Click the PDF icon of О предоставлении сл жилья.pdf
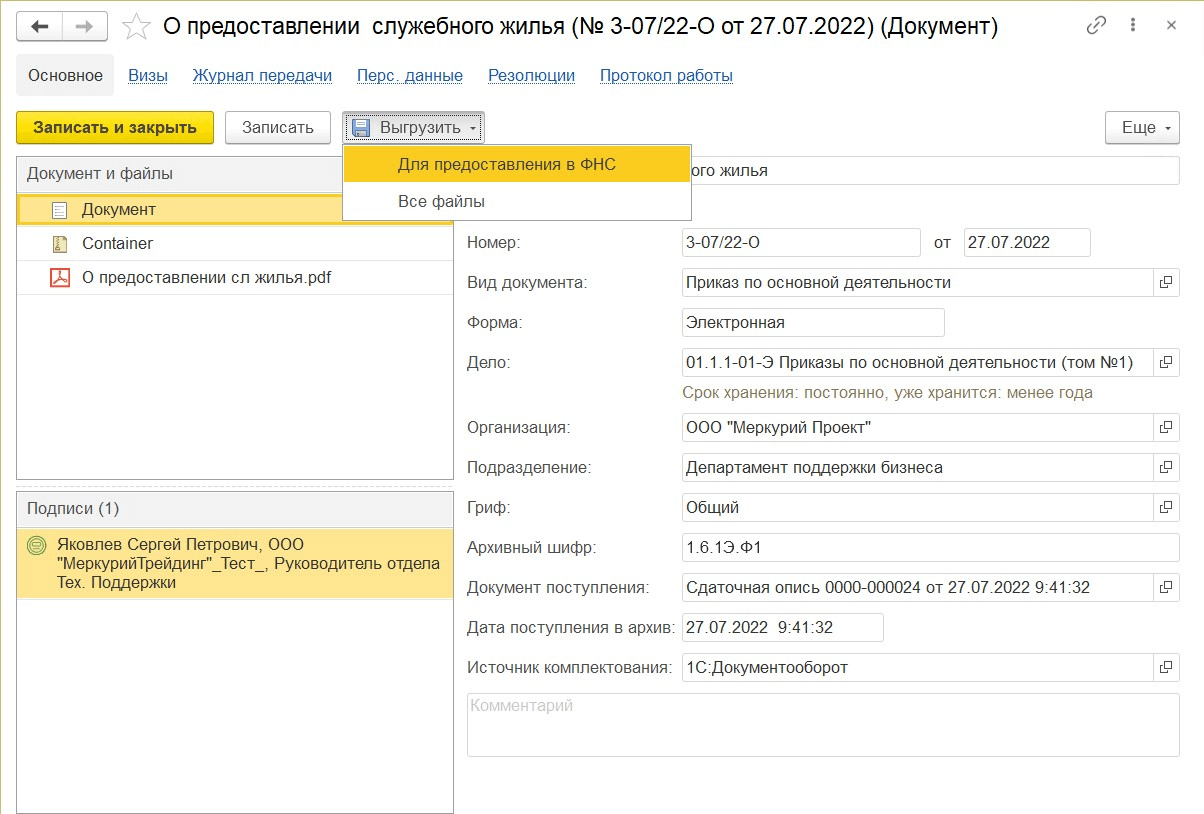 coord(60,278)
